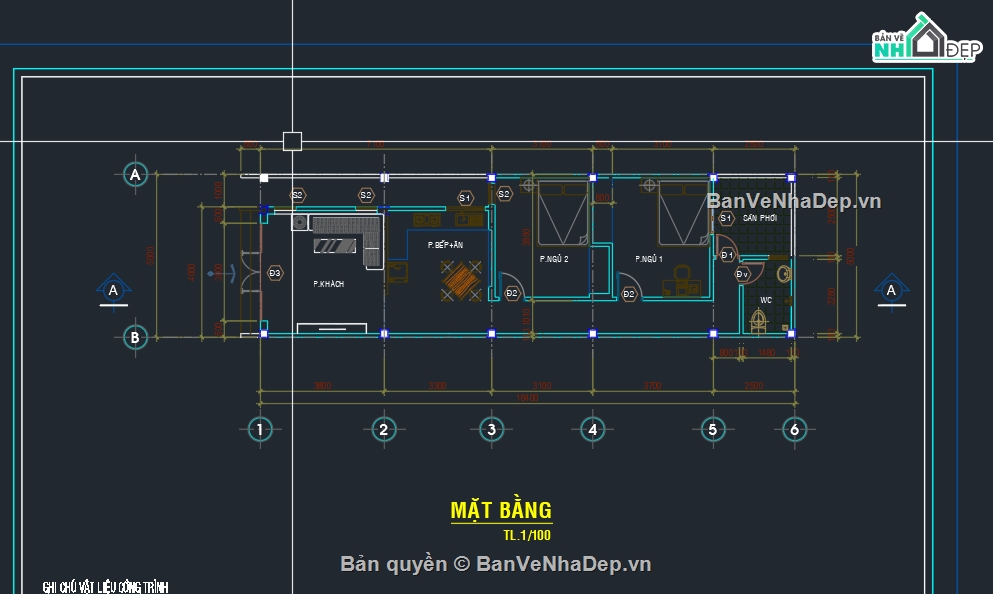The image size is (993, 594).
Task: Select the Đv door tag by WC
Action: click(x=742, y=274)
